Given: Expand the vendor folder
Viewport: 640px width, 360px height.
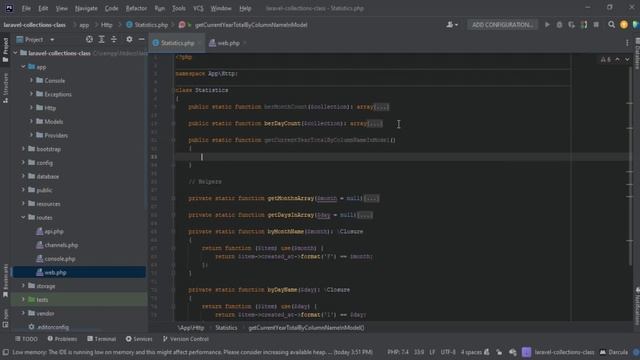Looking at the screenshot, I should 23,313.
